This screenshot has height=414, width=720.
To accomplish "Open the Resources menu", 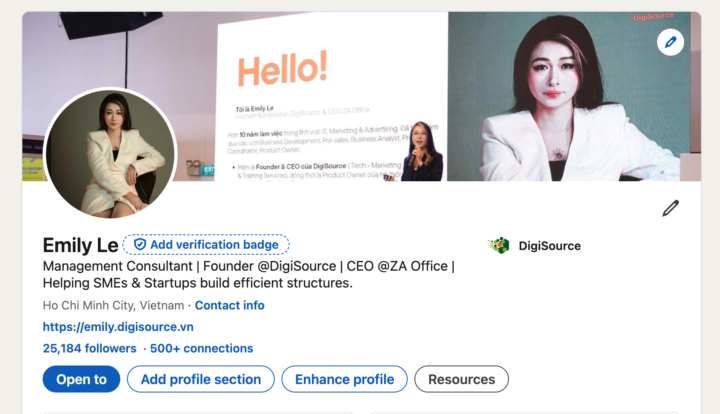I will [461, 379].
